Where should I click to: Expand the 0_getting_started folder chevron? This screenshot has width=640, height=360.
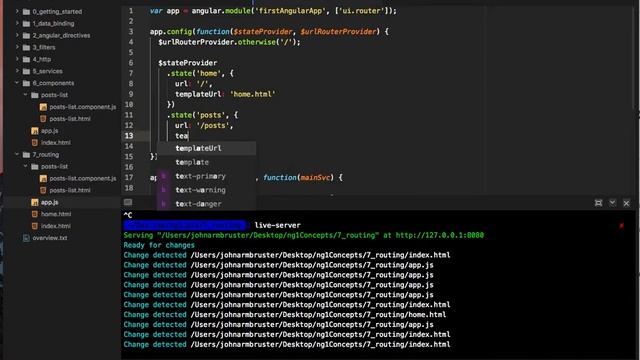[x=17, y=11]
